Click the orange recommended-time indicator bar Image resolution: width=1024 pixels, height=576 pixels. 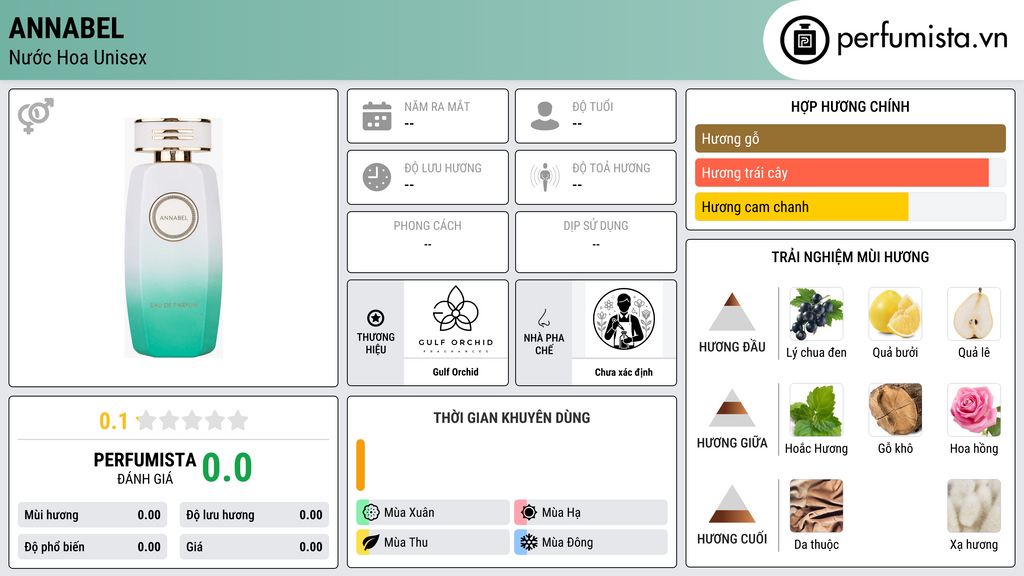pos(360,465)
